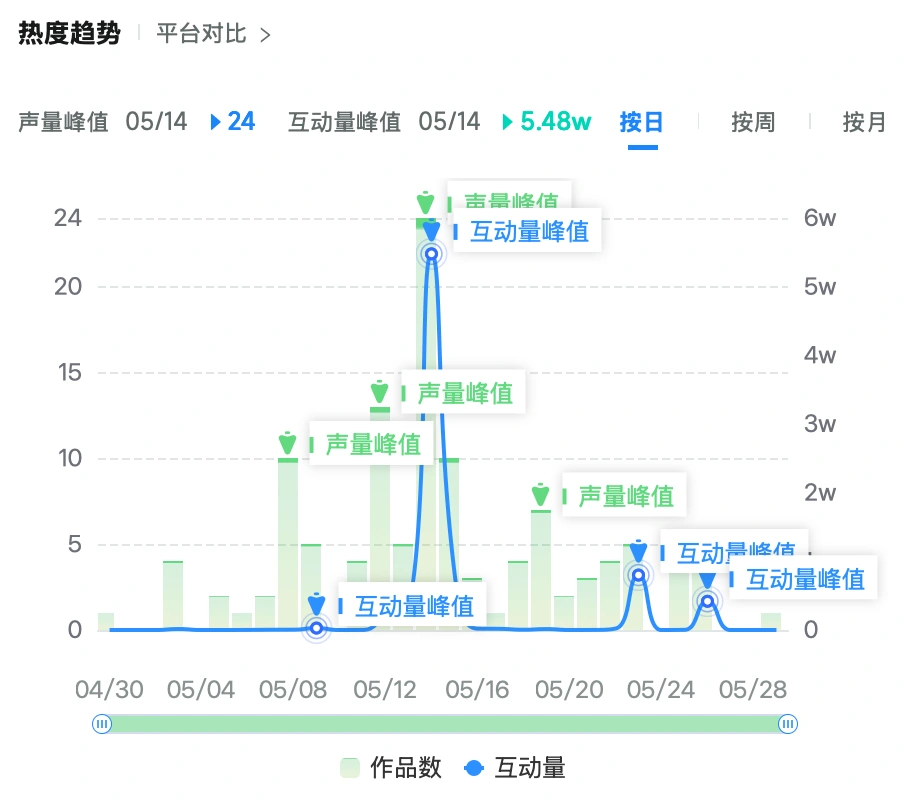Toggle the 作品数 legend series

point(391,768)
